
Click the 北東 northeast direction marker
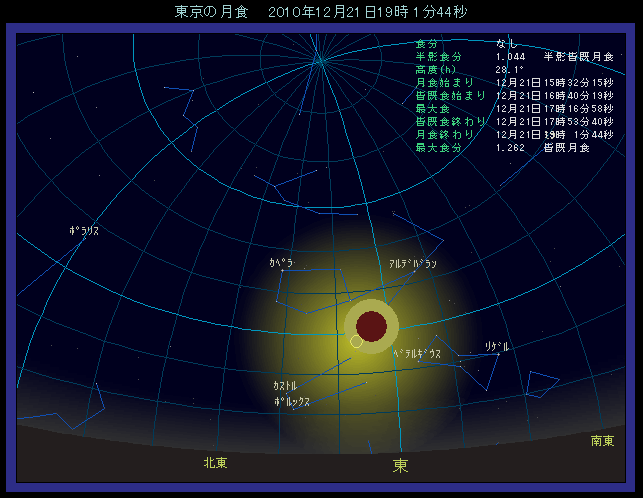click(215, 463)
